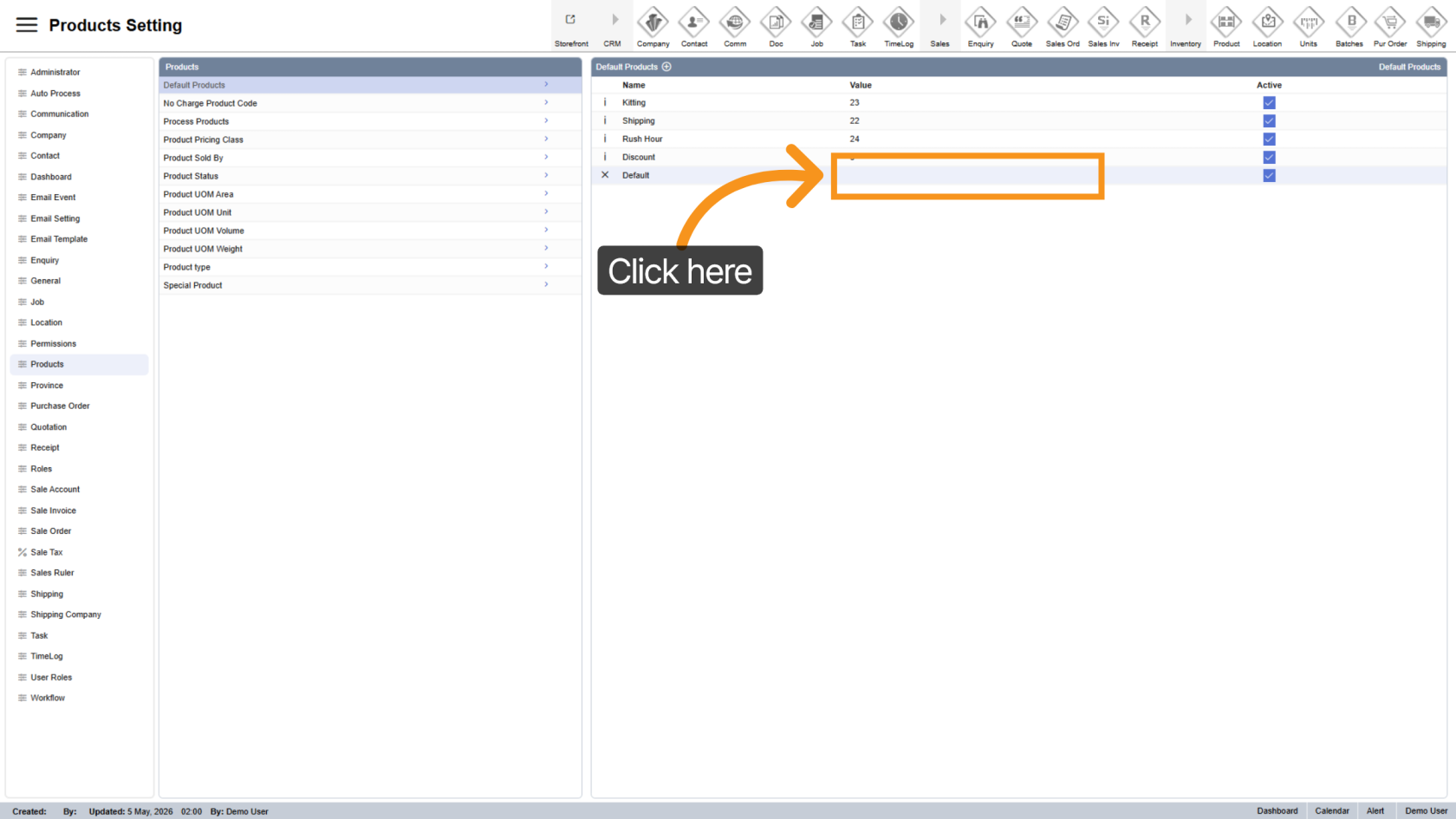Sort by the Name column header

634,85
